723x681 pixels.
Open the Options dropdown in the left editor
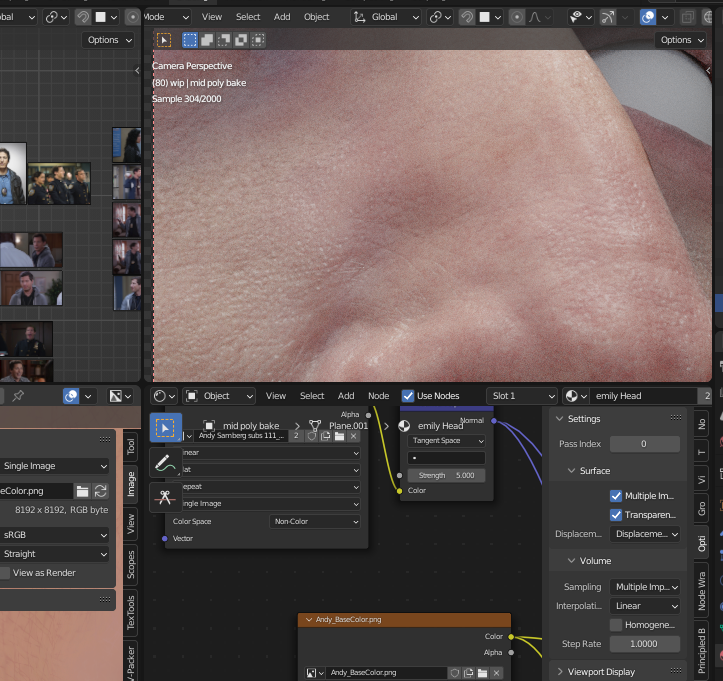pos(108,40)
